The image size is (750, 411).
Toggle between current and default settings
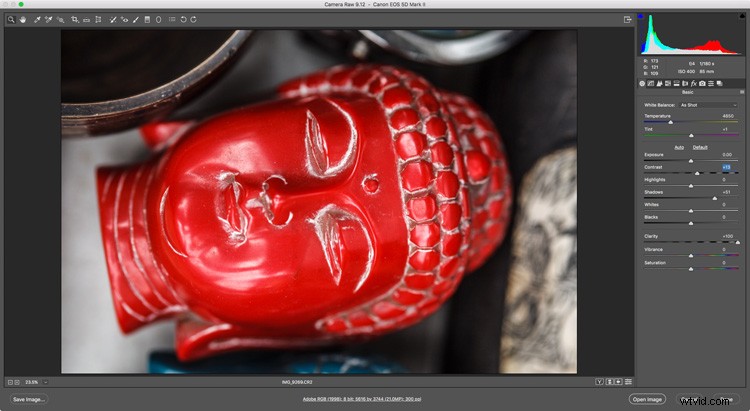click(x=628, y=382)
